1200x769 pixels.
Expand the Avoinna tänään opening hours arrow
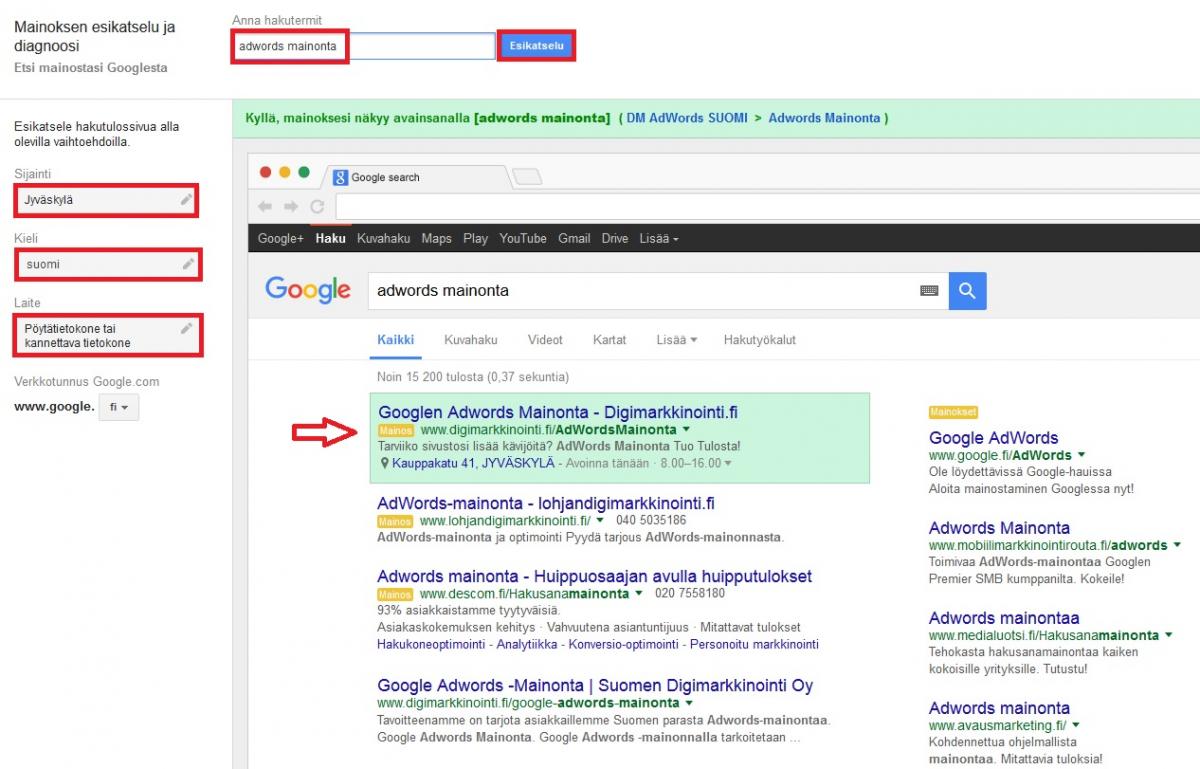point(728,464)
